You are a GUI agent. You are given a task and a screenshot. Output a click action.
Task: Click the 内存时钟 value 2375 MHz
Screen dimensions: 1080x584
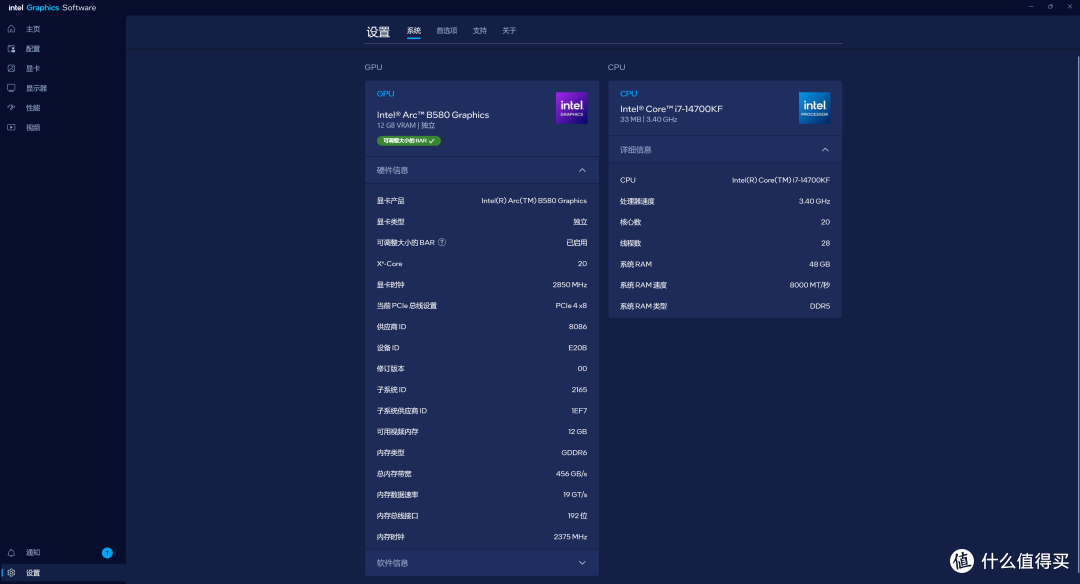click(x=570, y=536)
